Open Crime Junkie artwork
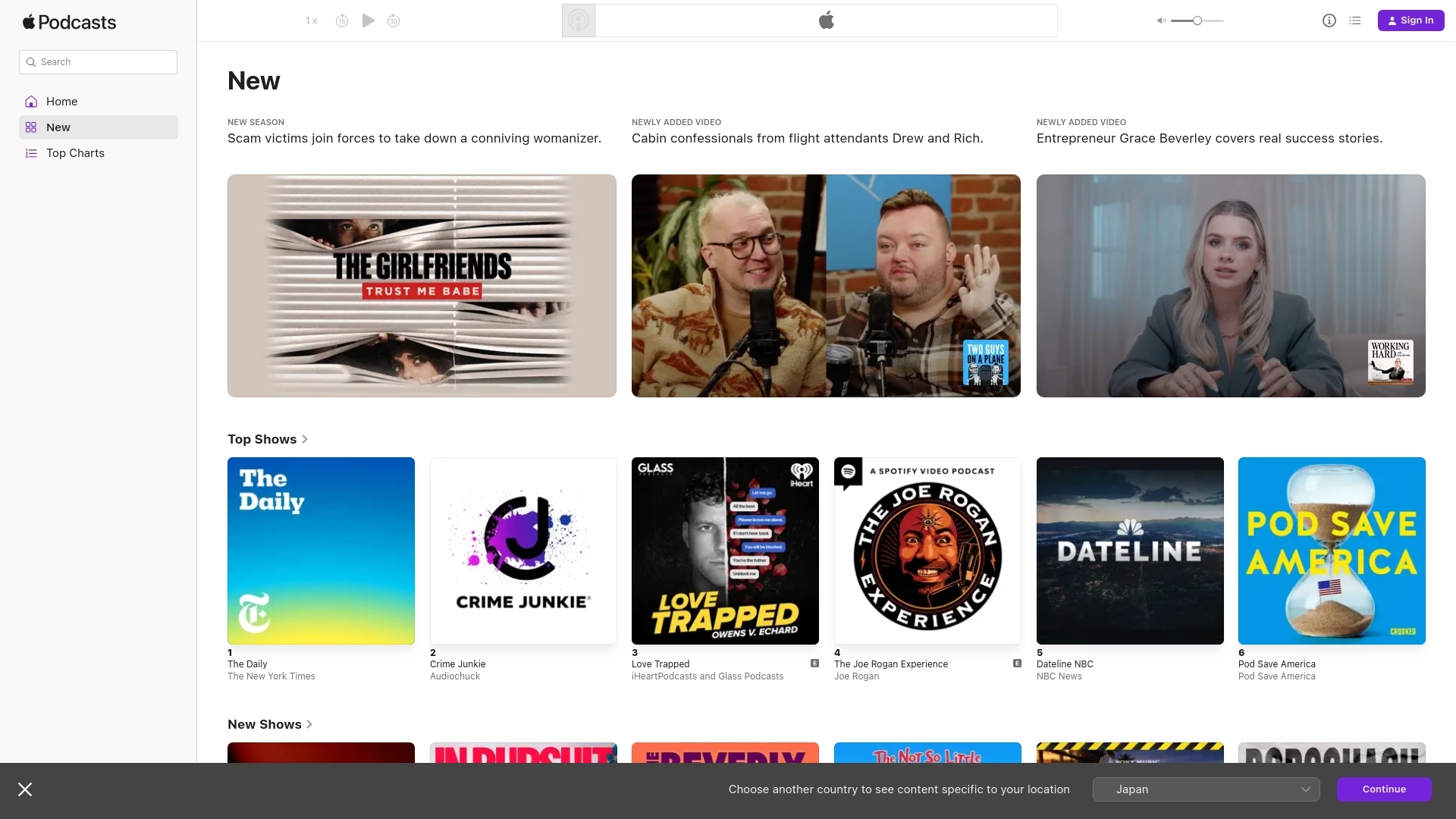The height and width of the screenshot is (819, 1456). pyautogui.click(x=523, y=551)
